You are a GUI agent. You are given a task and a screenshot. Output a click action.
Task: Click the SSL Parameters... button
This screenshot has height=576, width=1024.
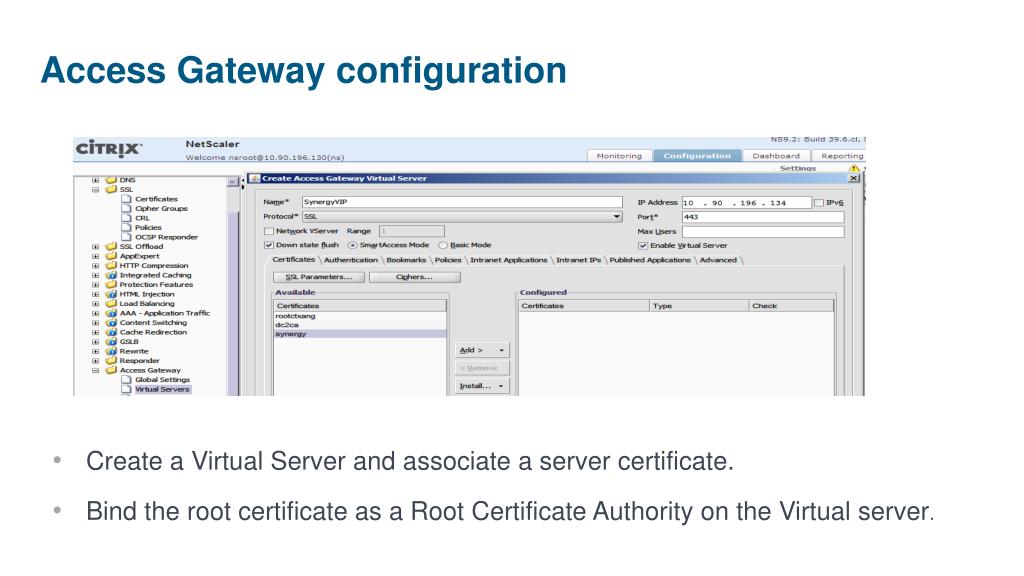[x=319, y=277]
